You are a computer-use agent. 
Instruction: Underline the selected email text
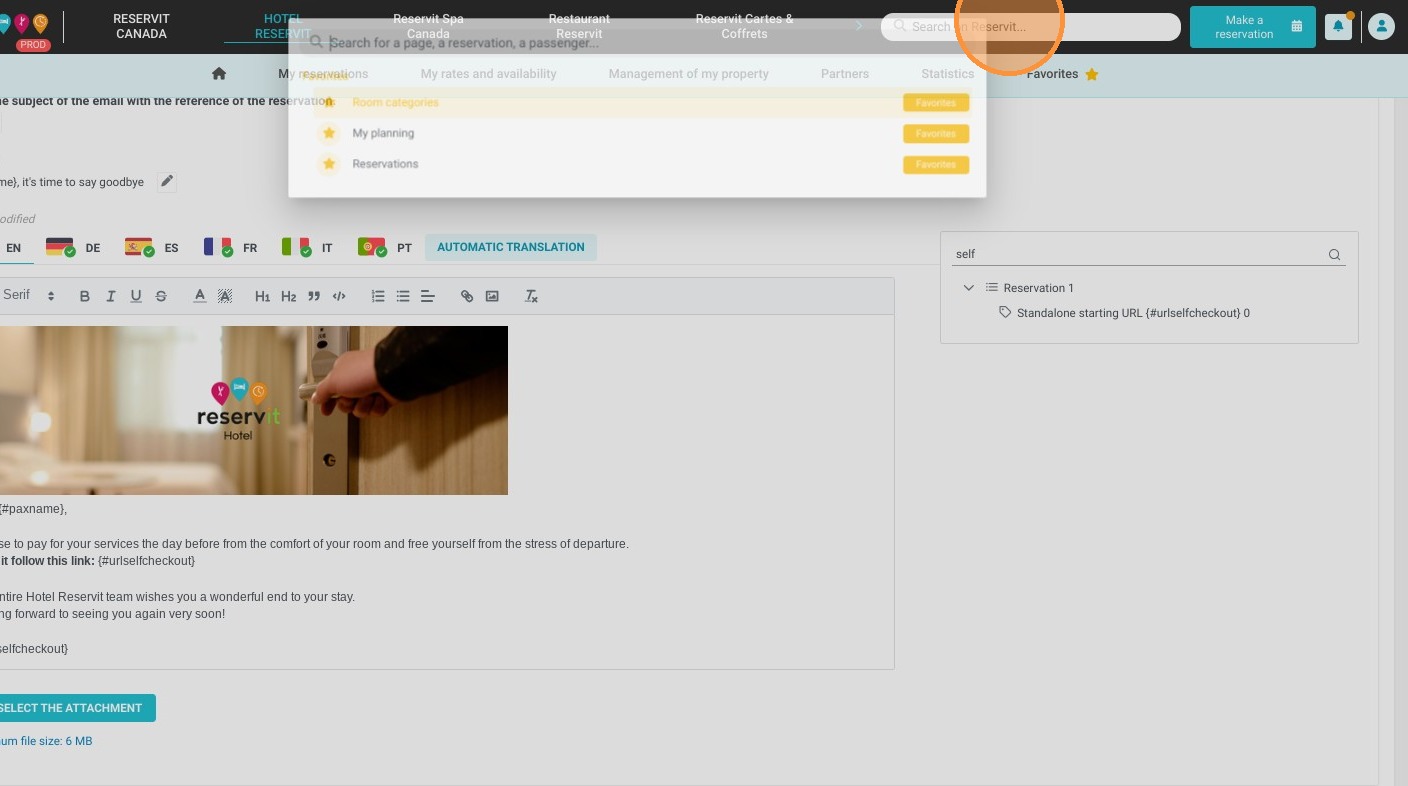pos(136,296)
